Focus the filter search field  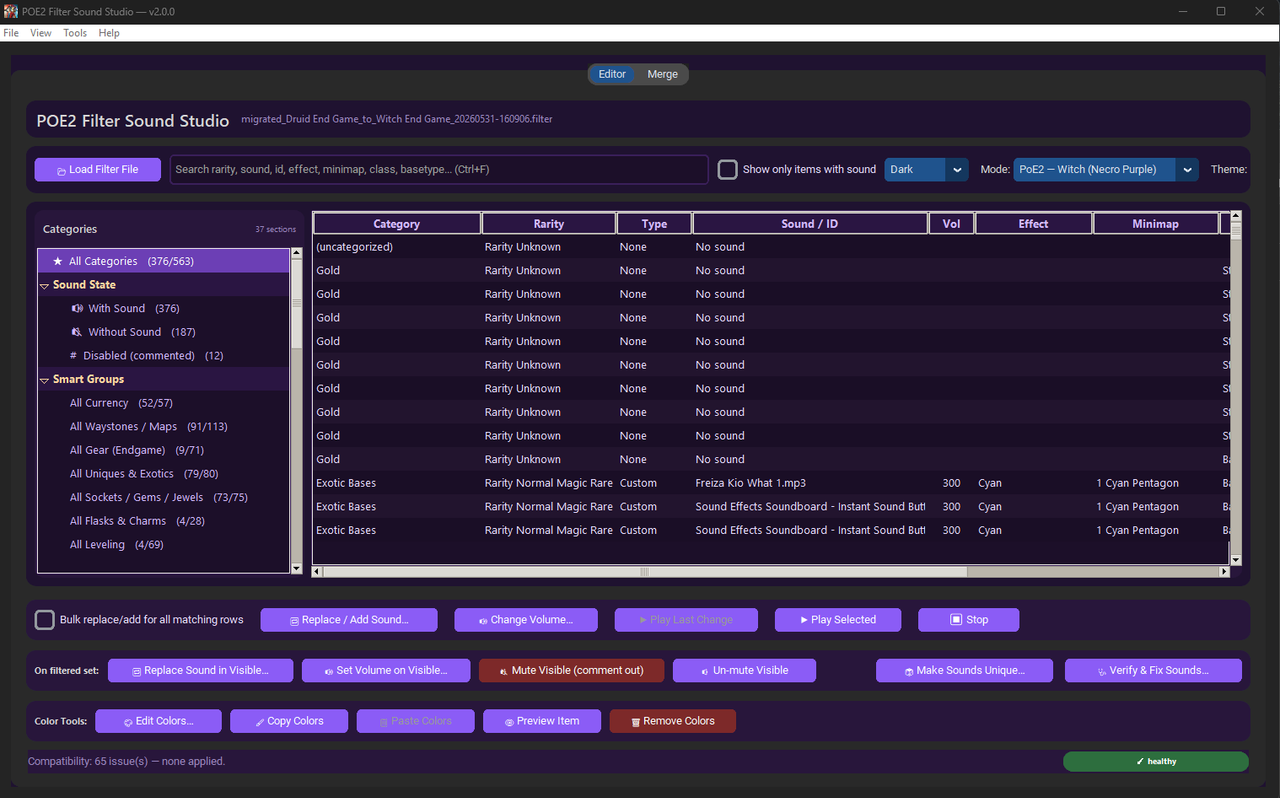[x=439, y=170]
